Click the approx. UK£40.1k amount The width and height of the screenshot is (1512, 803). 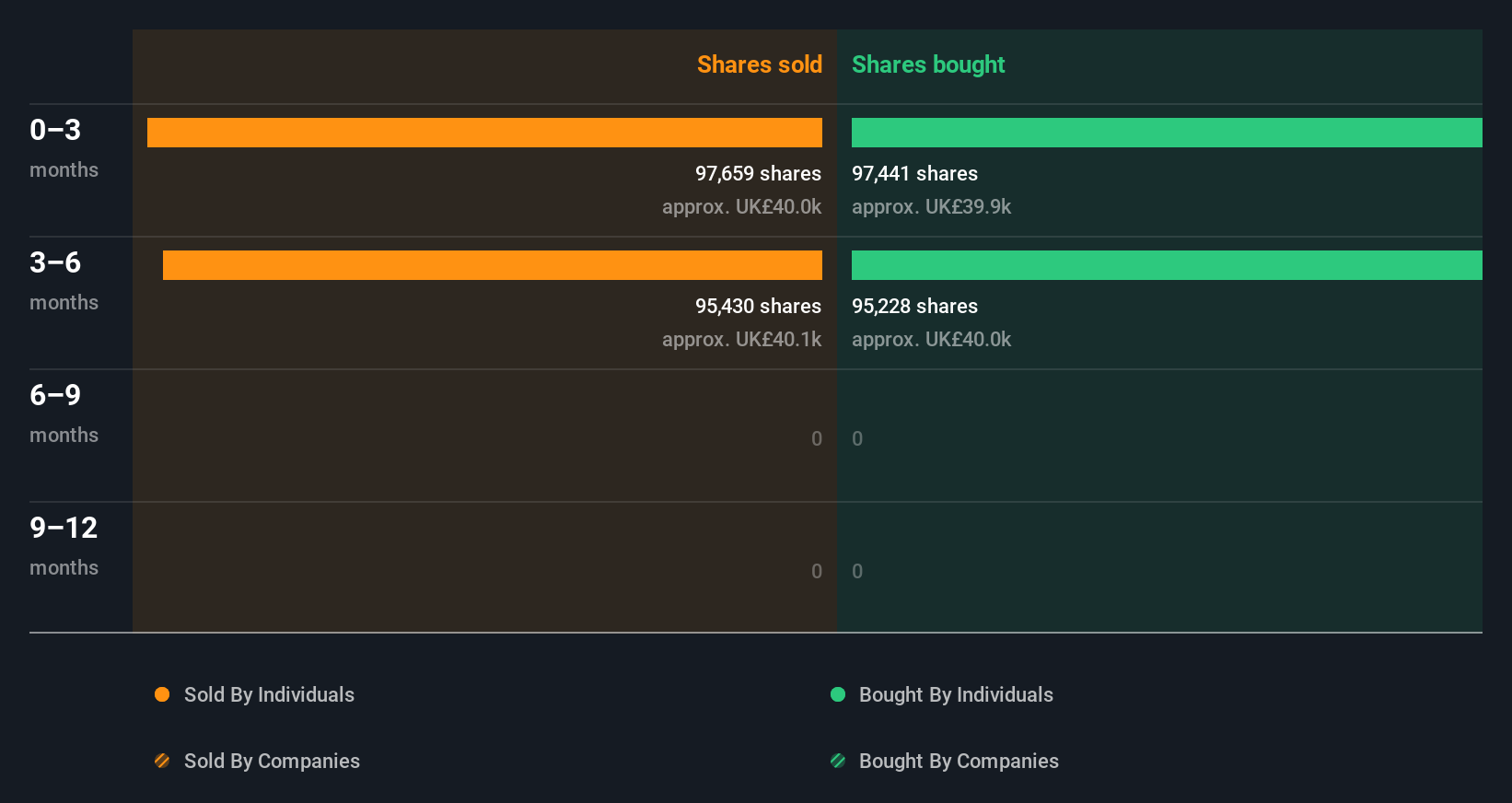tap(741, 340)
